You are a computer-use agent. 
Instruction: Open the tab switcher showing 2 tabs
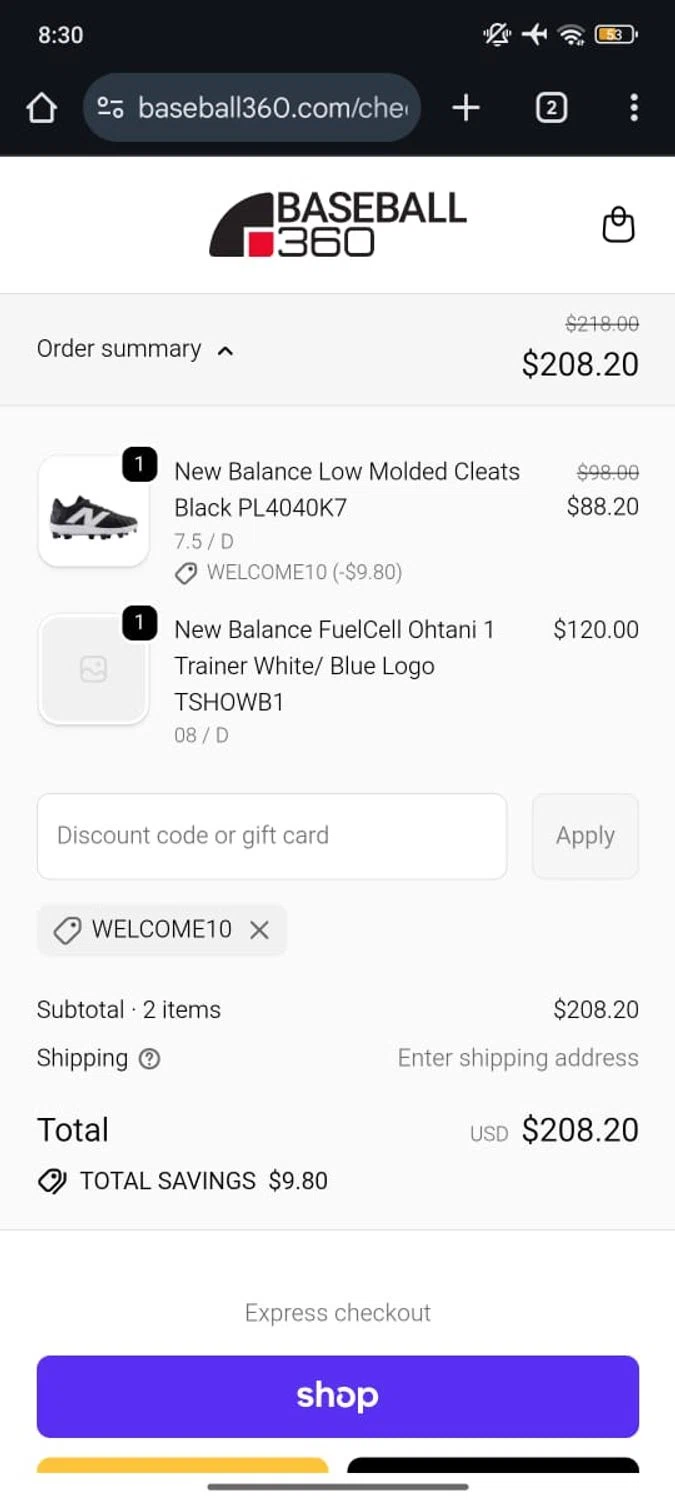click(x=551, y=108)
